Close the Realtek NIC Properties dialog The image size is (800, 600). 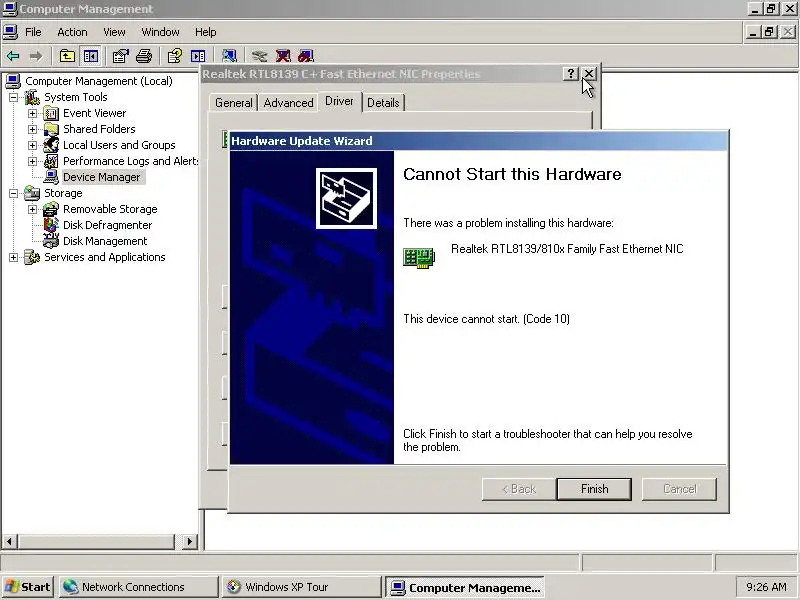[589, 74]
